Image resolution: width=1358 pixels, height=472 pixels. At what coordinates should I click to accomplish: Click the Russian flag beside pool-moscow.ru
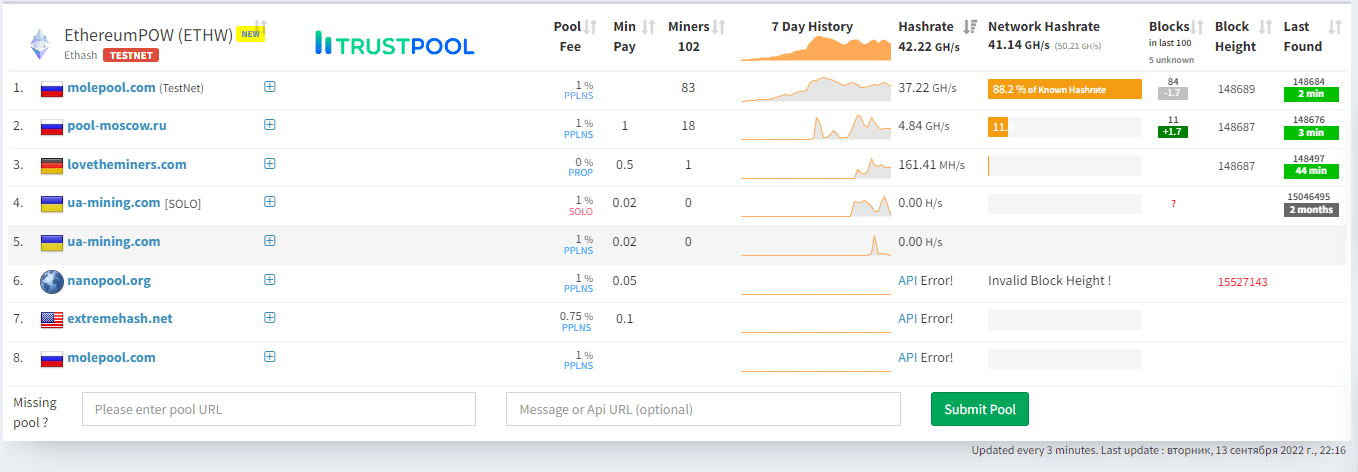pos(52,127)
